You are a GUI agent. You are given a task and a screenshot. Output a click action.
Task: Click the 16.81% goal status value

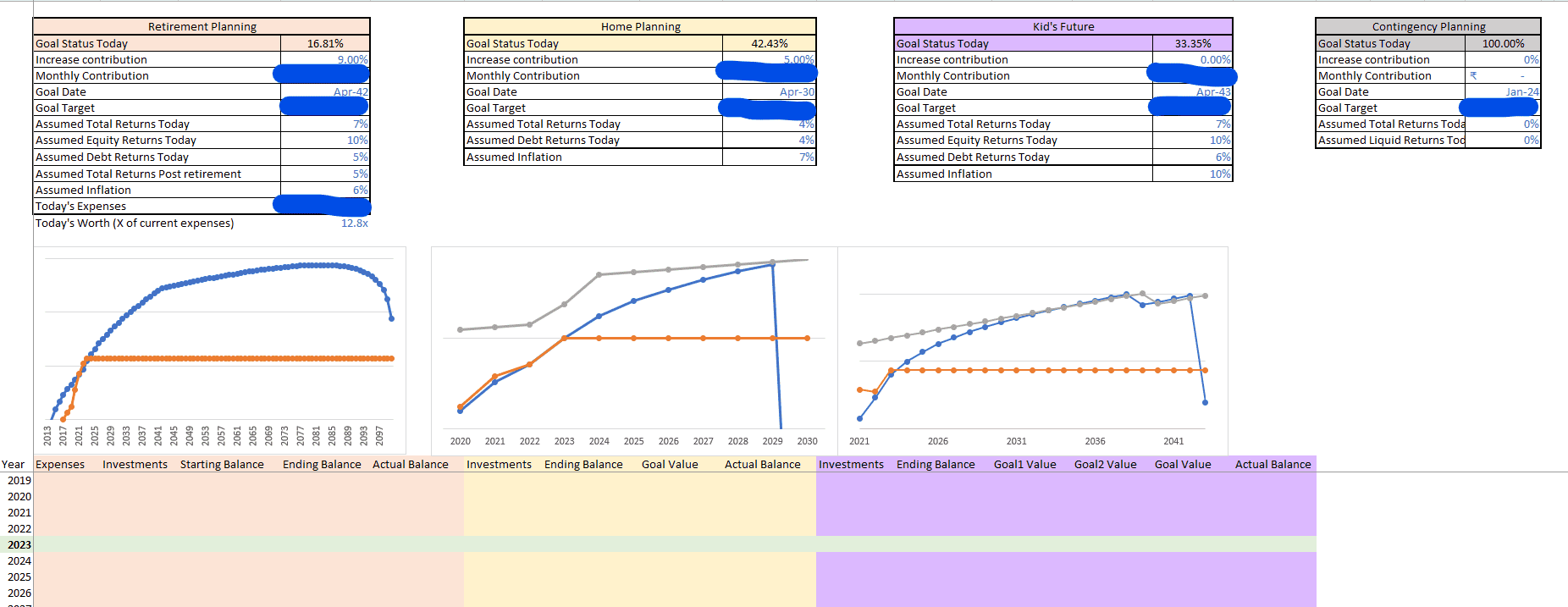pyautogui.click(x=325, y=43)
